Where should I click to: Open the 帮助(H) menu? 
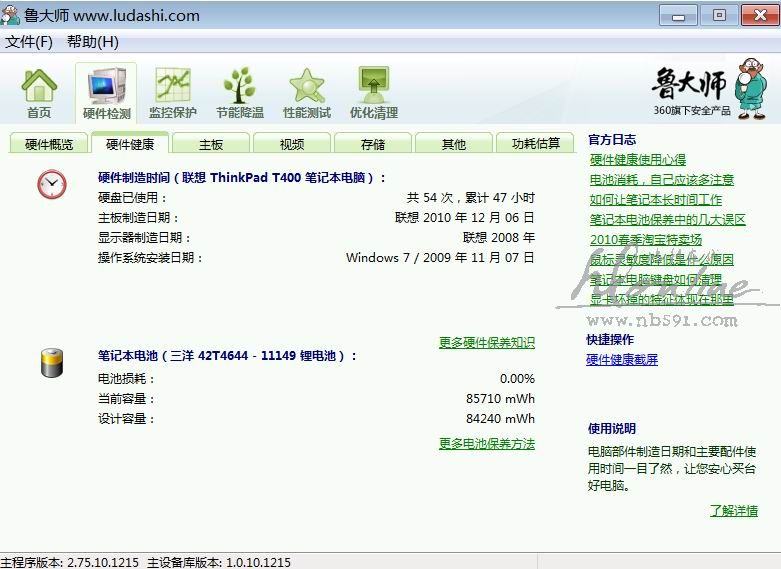(x=93, y=42)
